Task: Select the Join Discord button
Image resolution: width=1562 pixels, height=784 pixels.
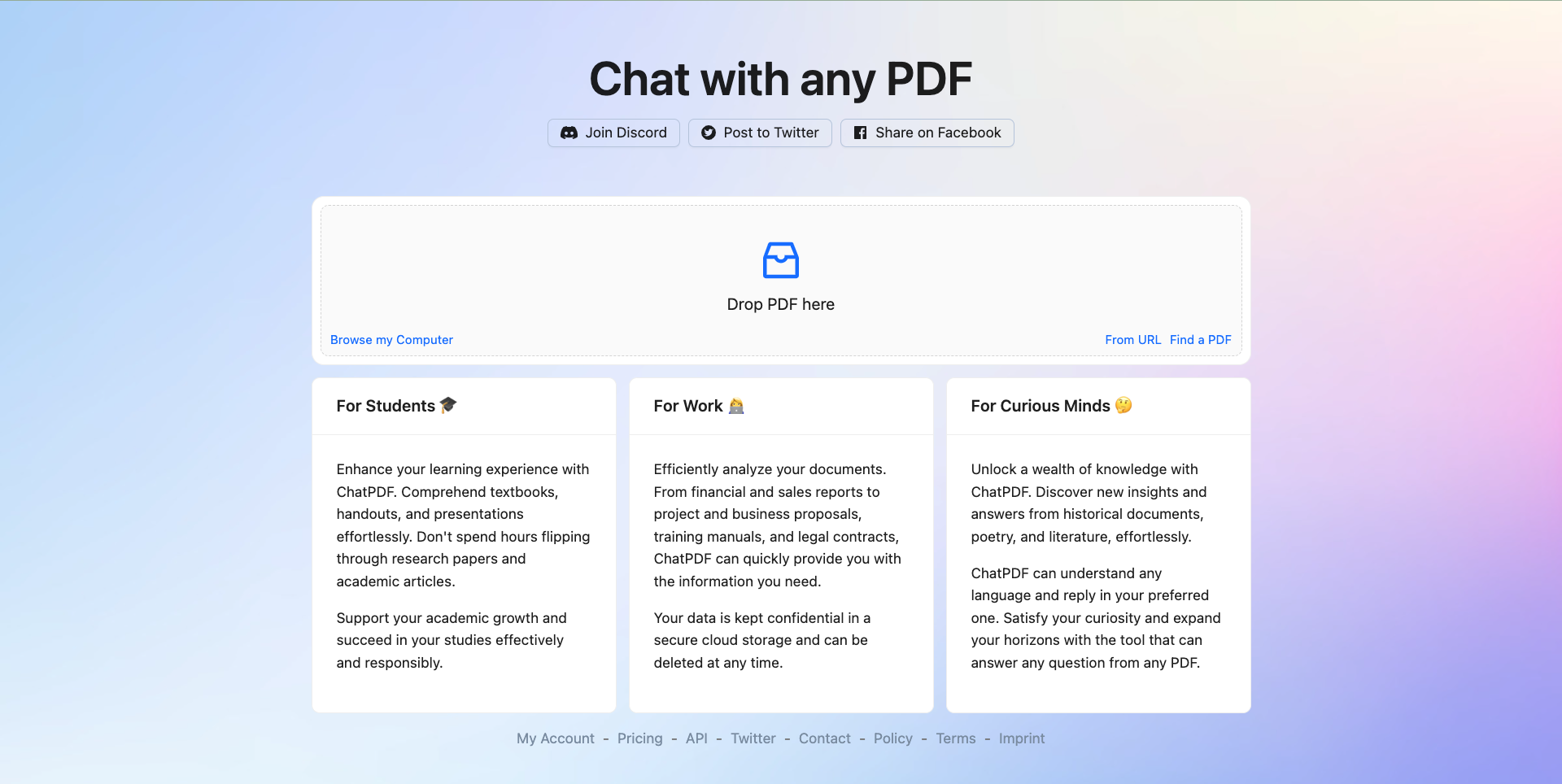Action: [613, 133]
